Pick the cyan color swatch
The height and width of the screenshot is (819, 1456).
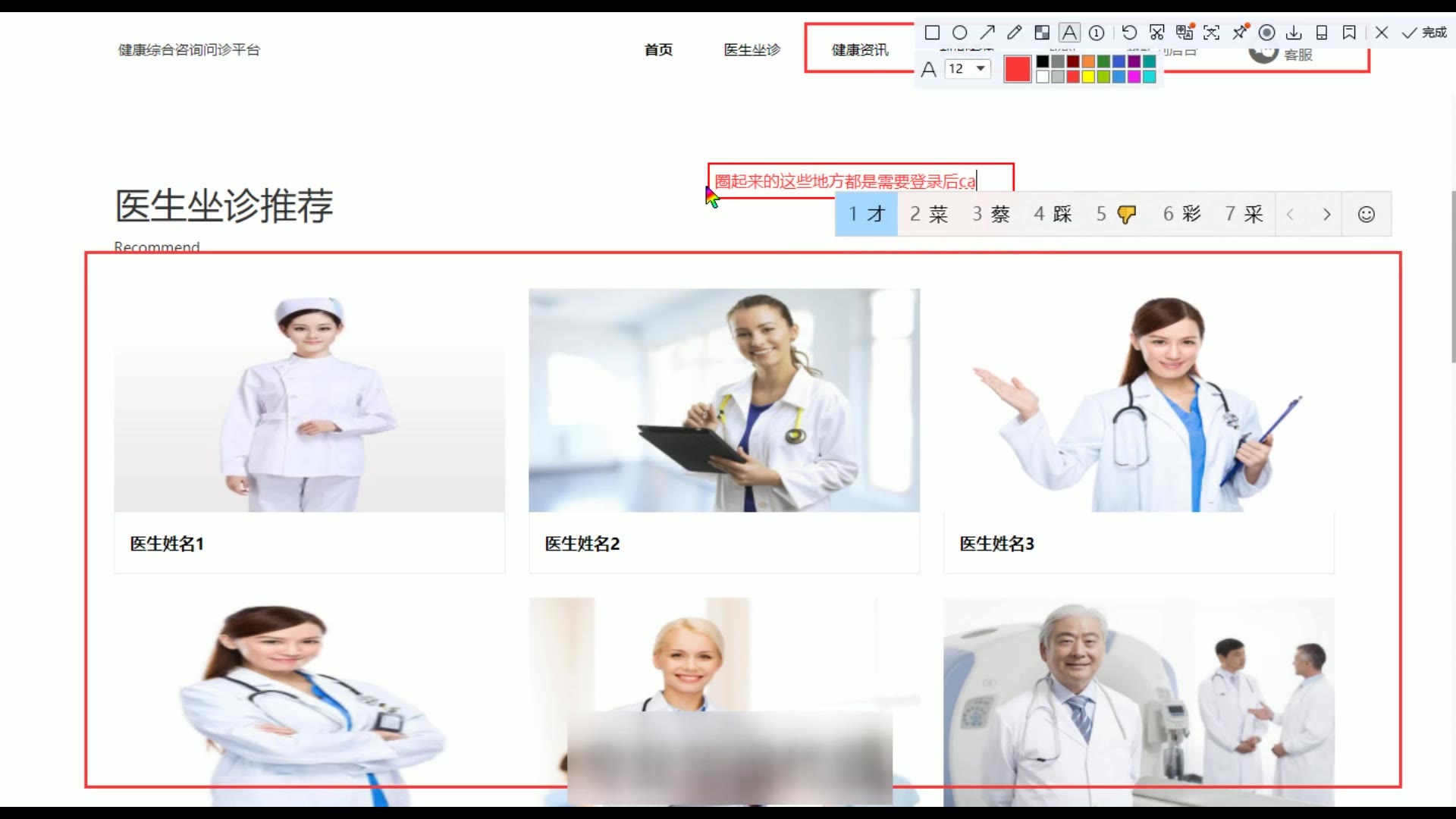pos(1149,77)
